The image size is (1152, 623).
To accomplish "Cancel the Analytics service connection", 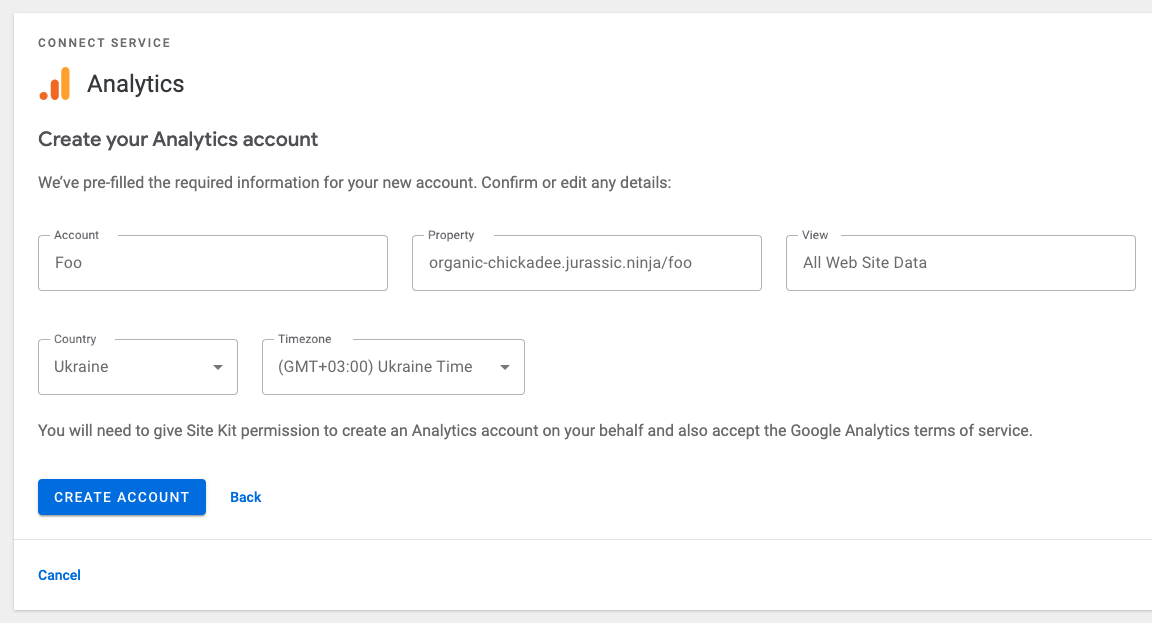I will 60,575.
